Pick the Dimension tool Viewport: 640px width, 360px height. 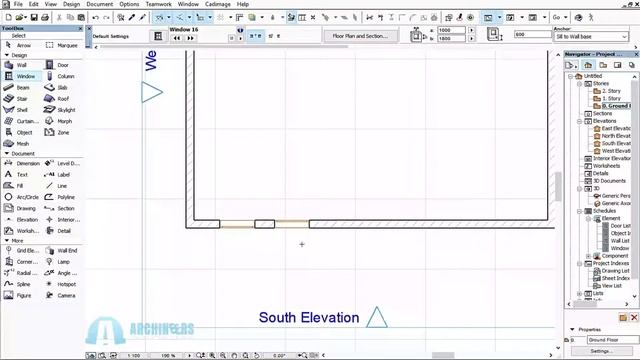22,163
